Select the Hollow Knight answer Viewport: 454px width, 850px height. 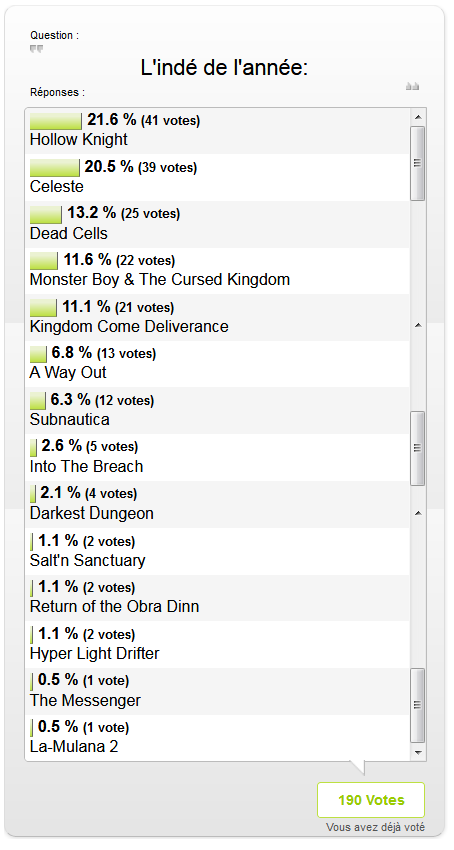(x=217, y=131)
